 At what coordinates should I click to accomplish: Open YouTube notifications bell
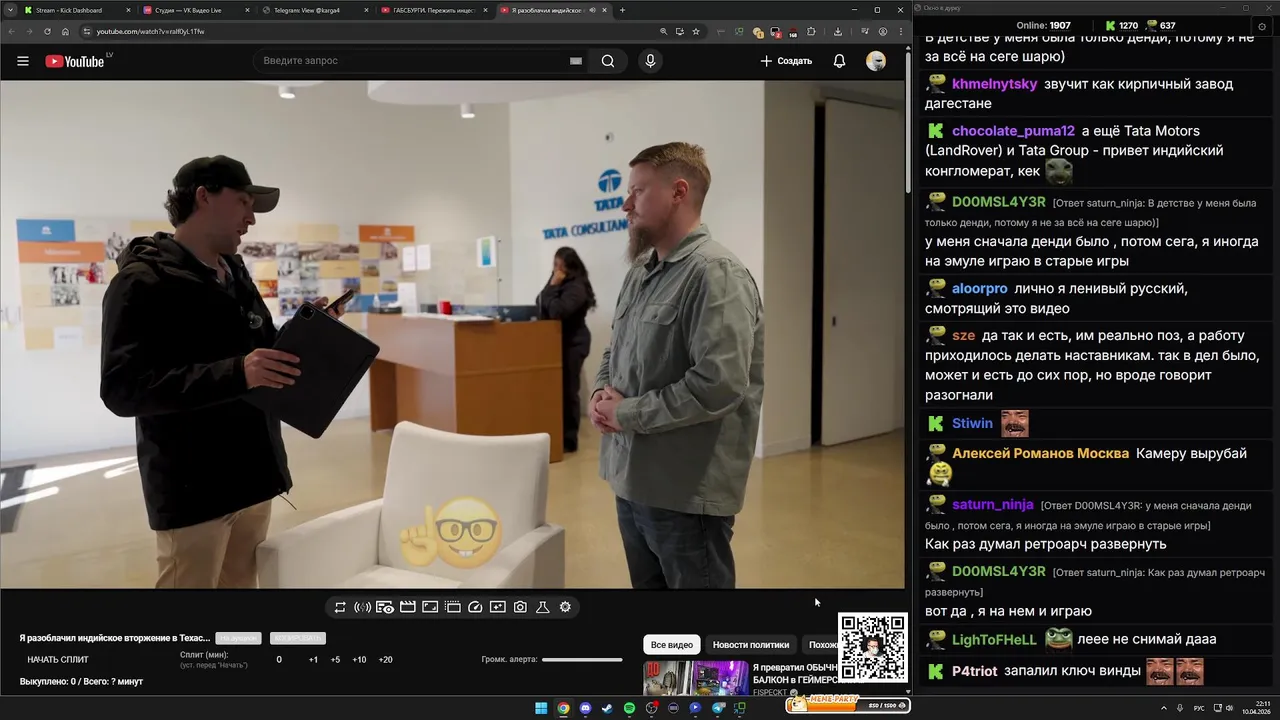(839, 61)
